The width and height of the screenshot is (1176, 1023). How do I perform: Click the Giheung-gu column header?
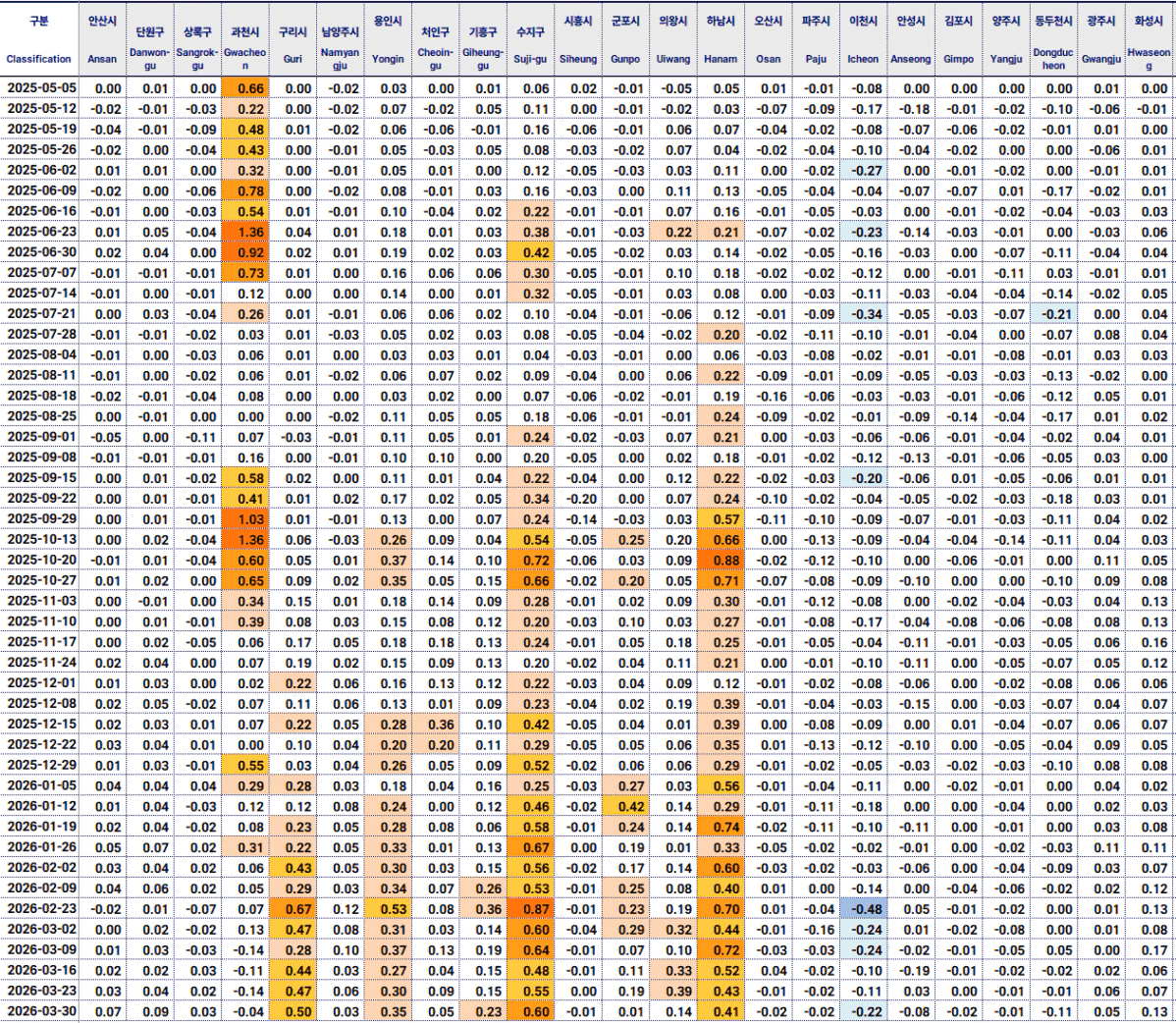pyautogui.click(x=483, y=39)
